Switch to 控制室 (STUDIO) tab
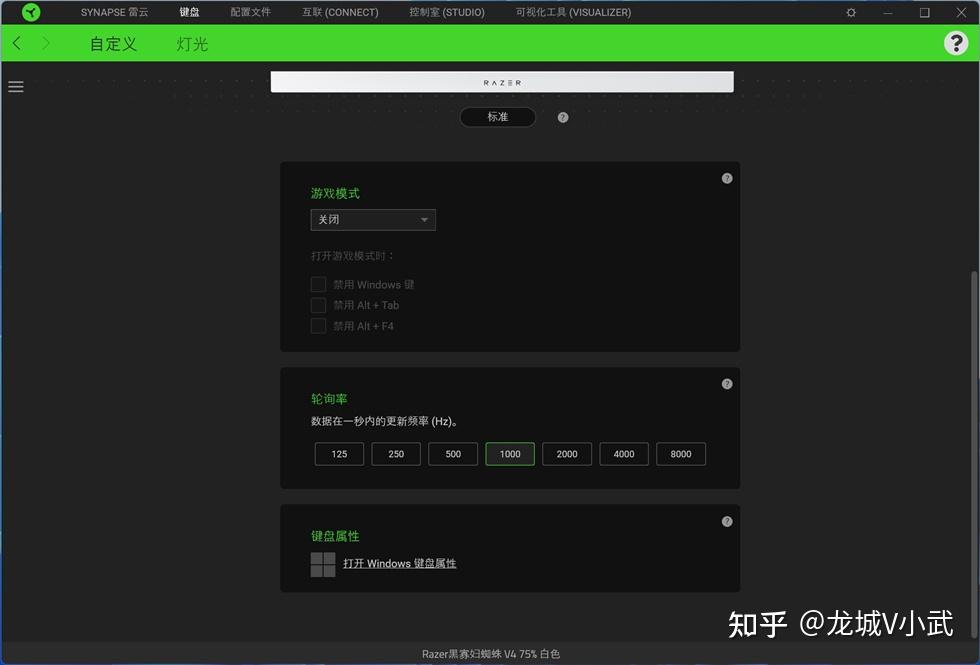The image size is (980, 665). click(x=447, y=12)
